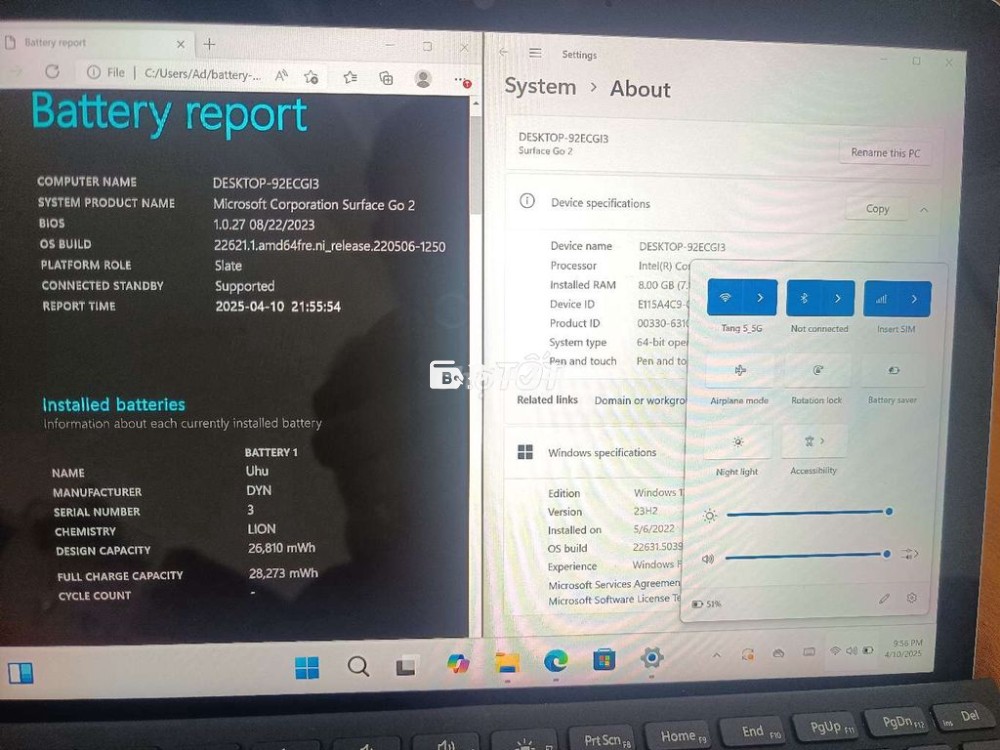The height and width of the screenshot is (750, 1000).
Task: Select the full charge capacity 28,273 mWh
Action: 283,573
